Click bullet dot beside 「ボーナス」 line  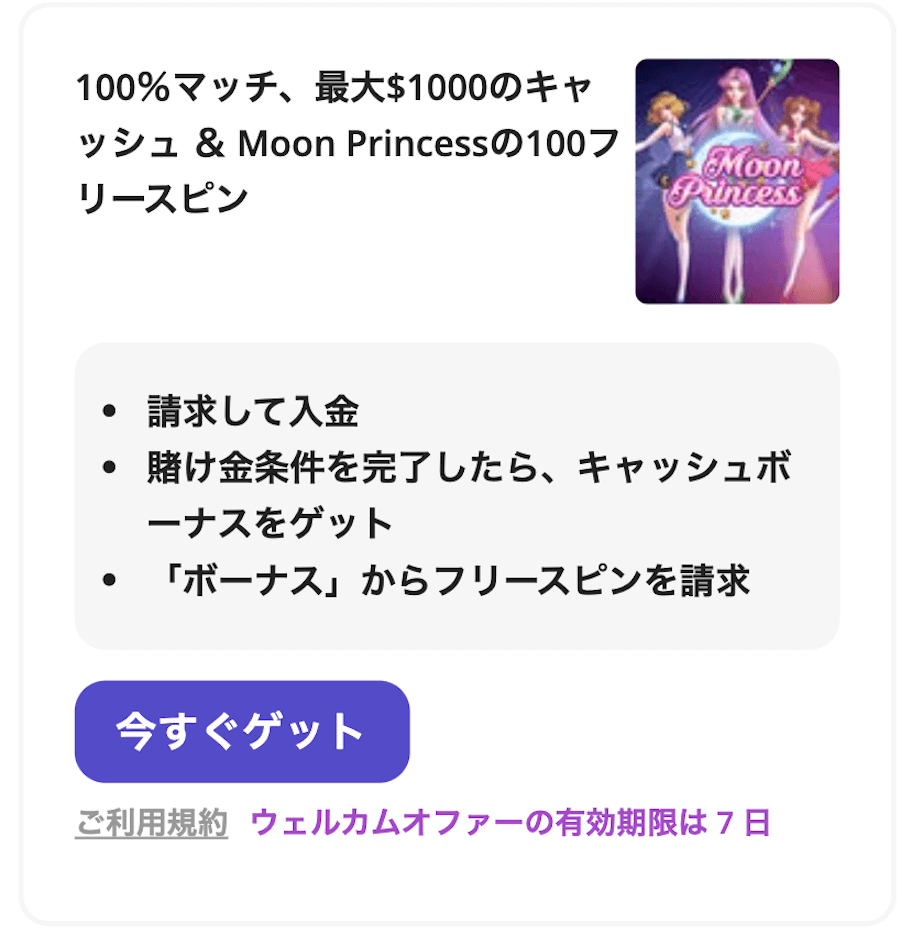pos(108,580)
